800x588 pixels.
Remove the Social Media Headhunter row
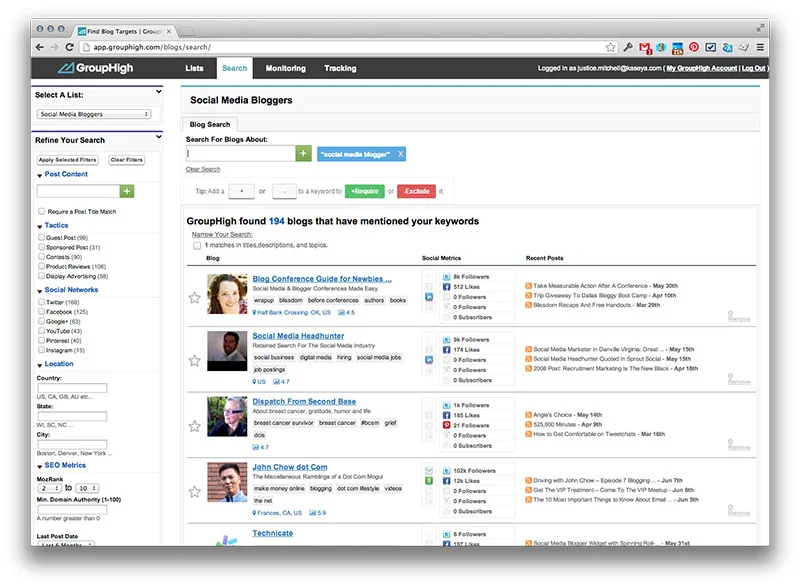[738, 379]
